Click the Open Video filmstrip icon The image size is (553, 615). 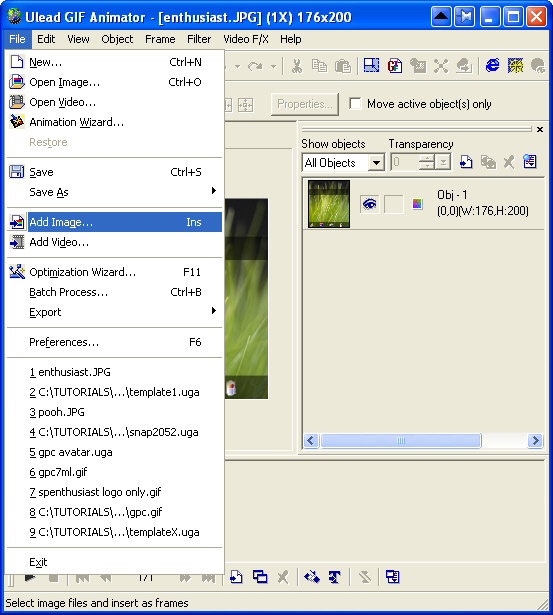pos(16,102)
